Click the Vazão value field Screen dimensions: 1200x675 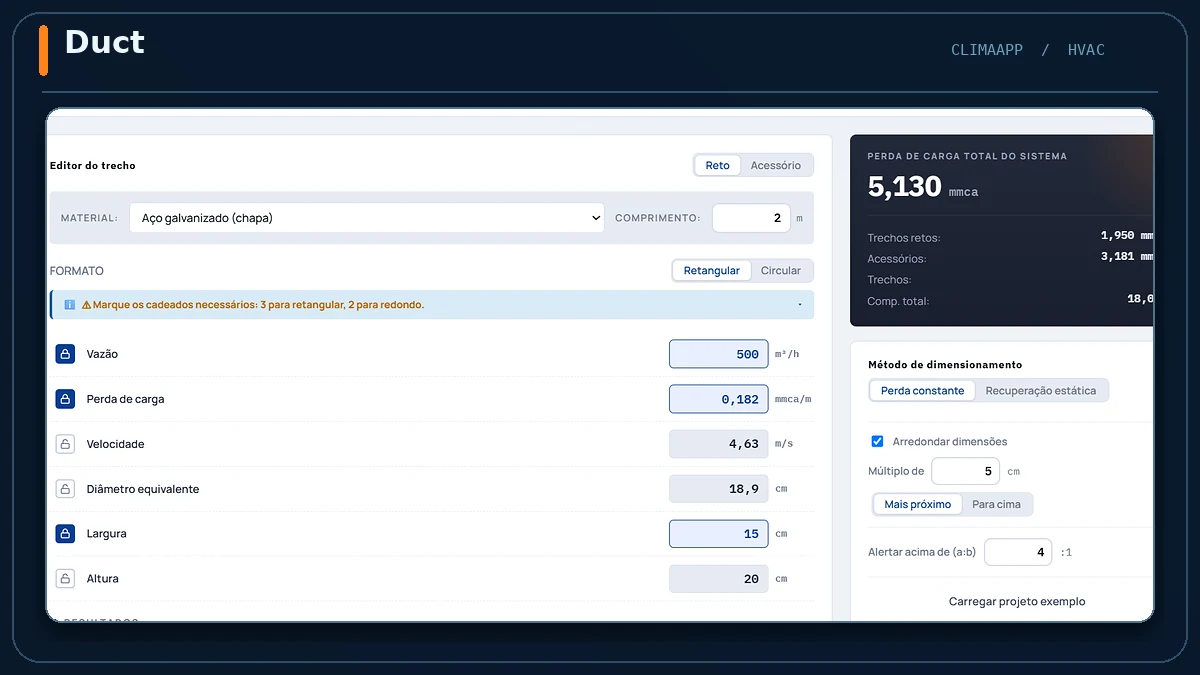pyautogui.click(x=719, y=354)
